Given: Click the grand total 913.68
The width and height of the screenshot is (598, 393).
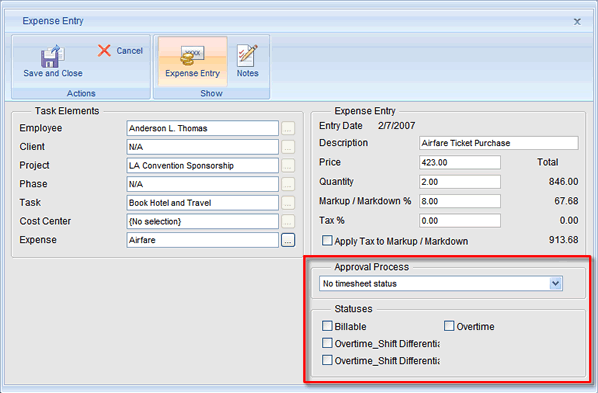Looking at the screenshot, I should tap(563, 240).
